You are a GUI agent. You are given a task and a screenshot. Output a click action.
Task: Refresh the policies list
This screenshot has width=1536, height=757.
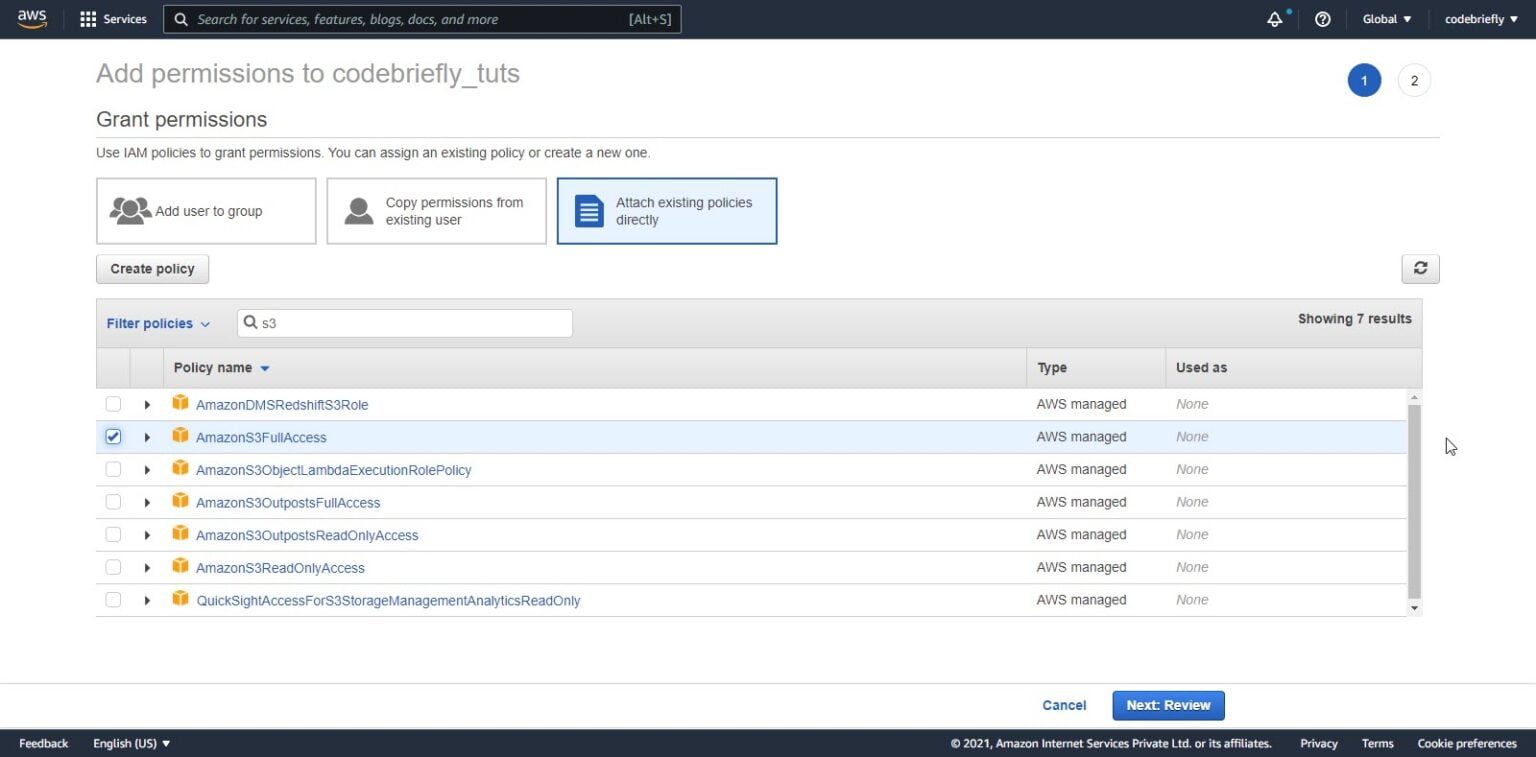[x=1420, y=268]
